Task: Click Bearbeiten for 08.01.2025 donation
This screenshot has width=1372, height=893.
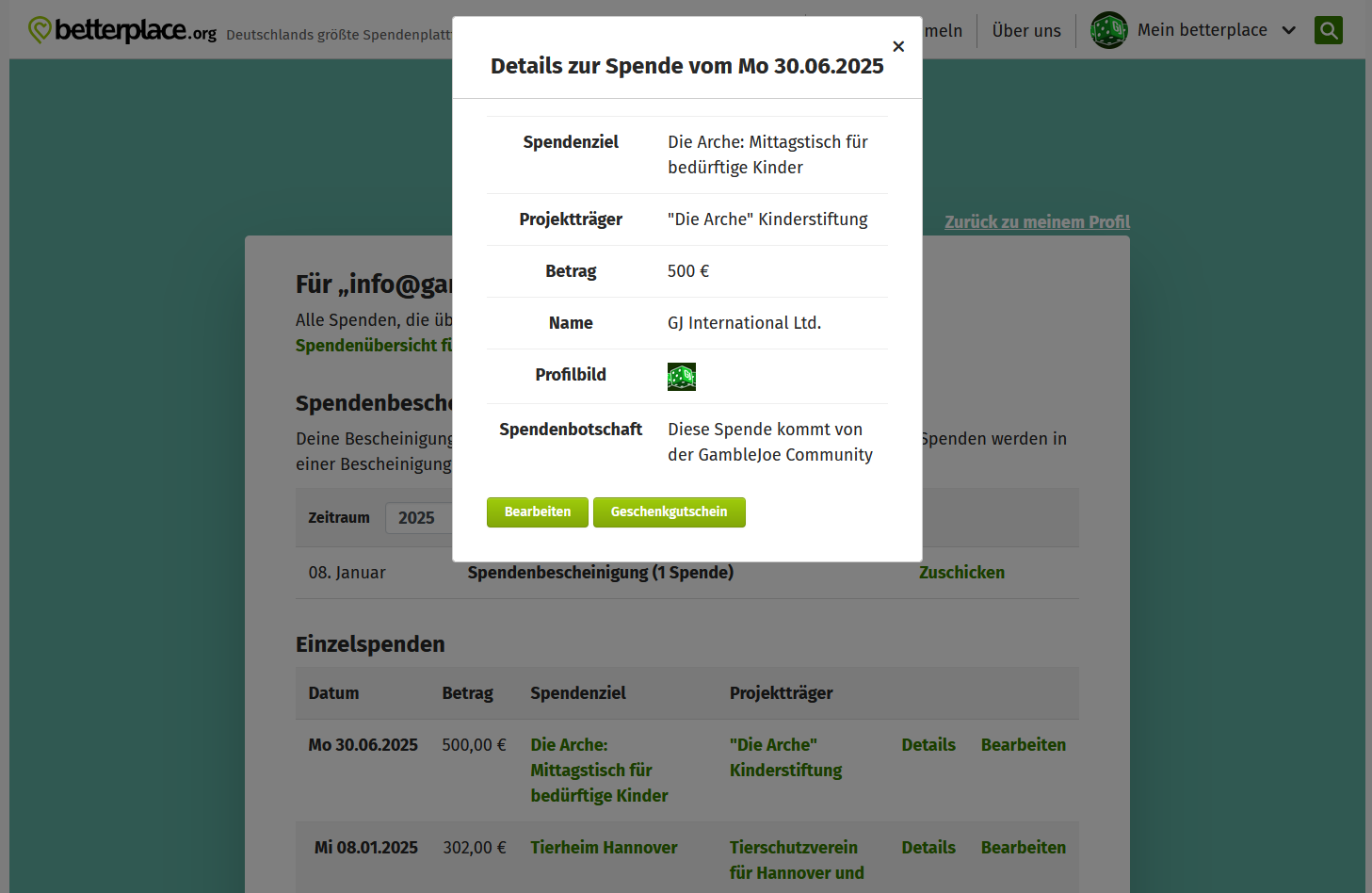Action: pos(1024,847)
